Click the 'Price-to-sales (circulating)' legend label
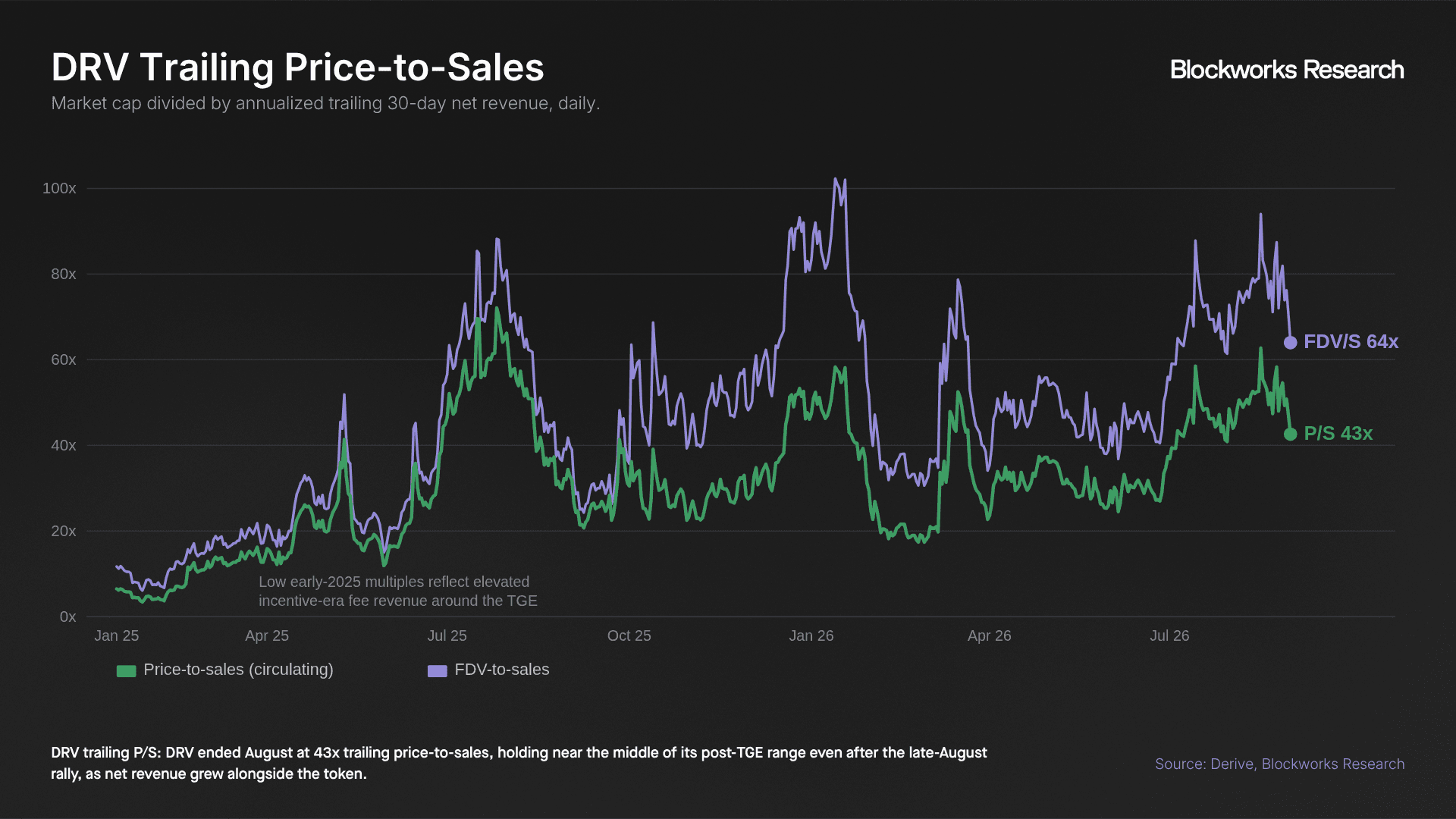Screen dimensions: 1456x819 (238, 670)
